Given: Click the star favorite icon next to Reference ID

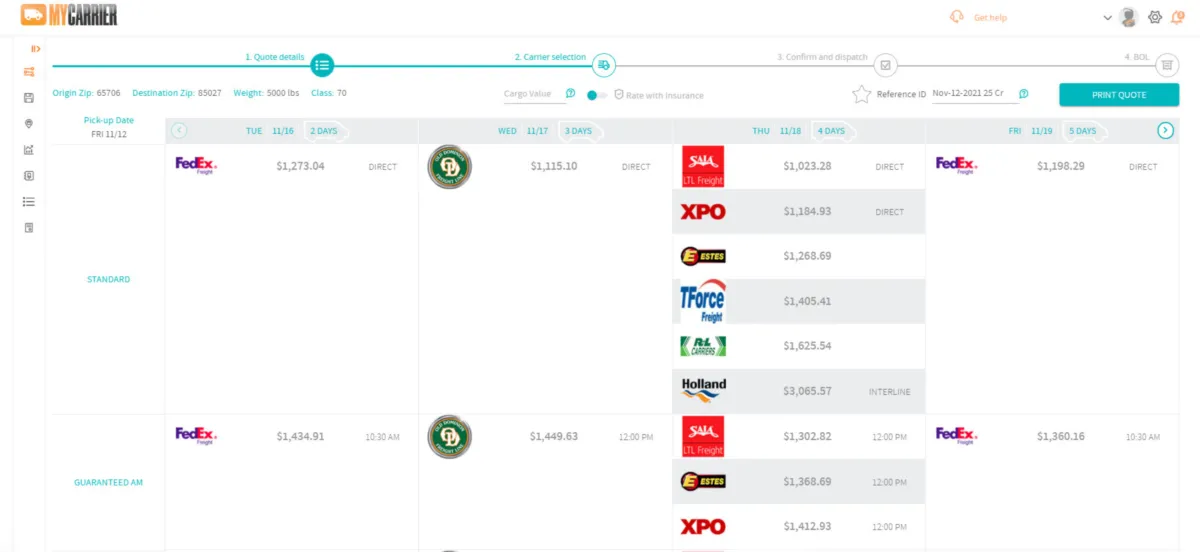Looking at the screenshot, I should [862, 94].
